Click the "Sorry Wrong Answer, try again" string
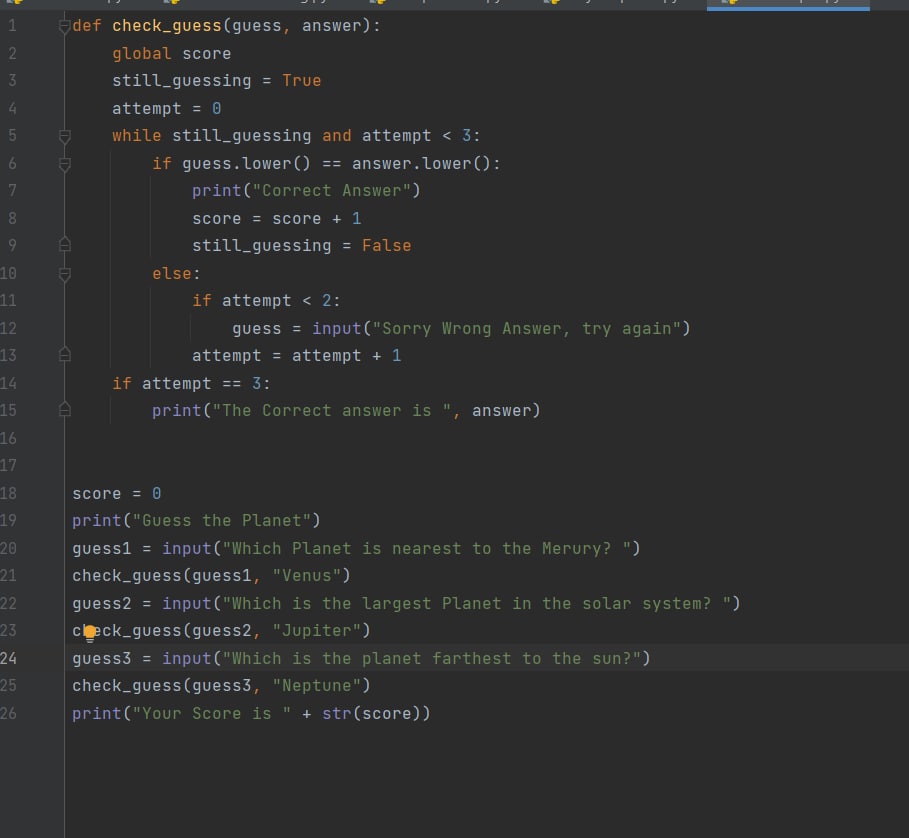 point(526,329)
